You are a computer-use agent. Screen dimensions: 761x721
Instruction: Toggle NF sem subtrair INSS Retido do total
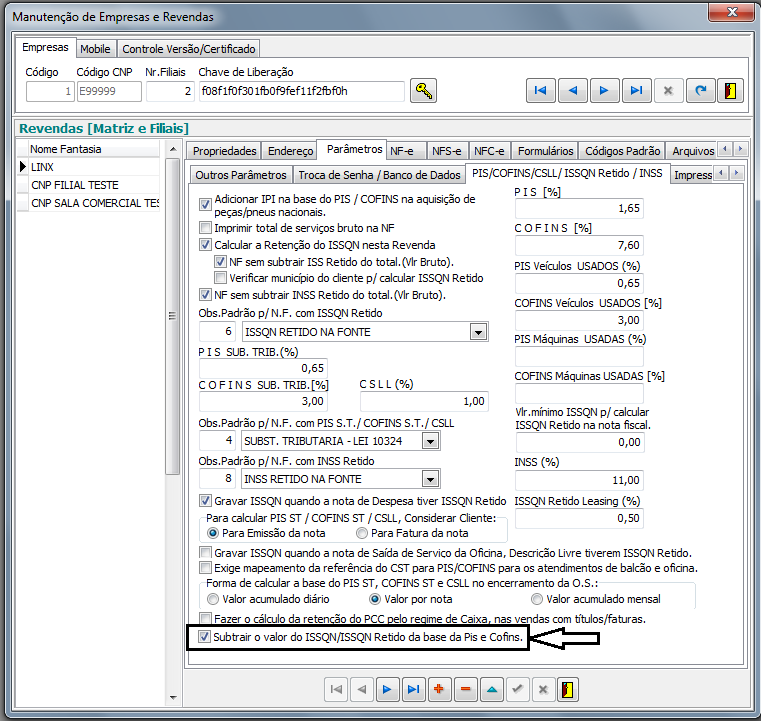[205, 295]
